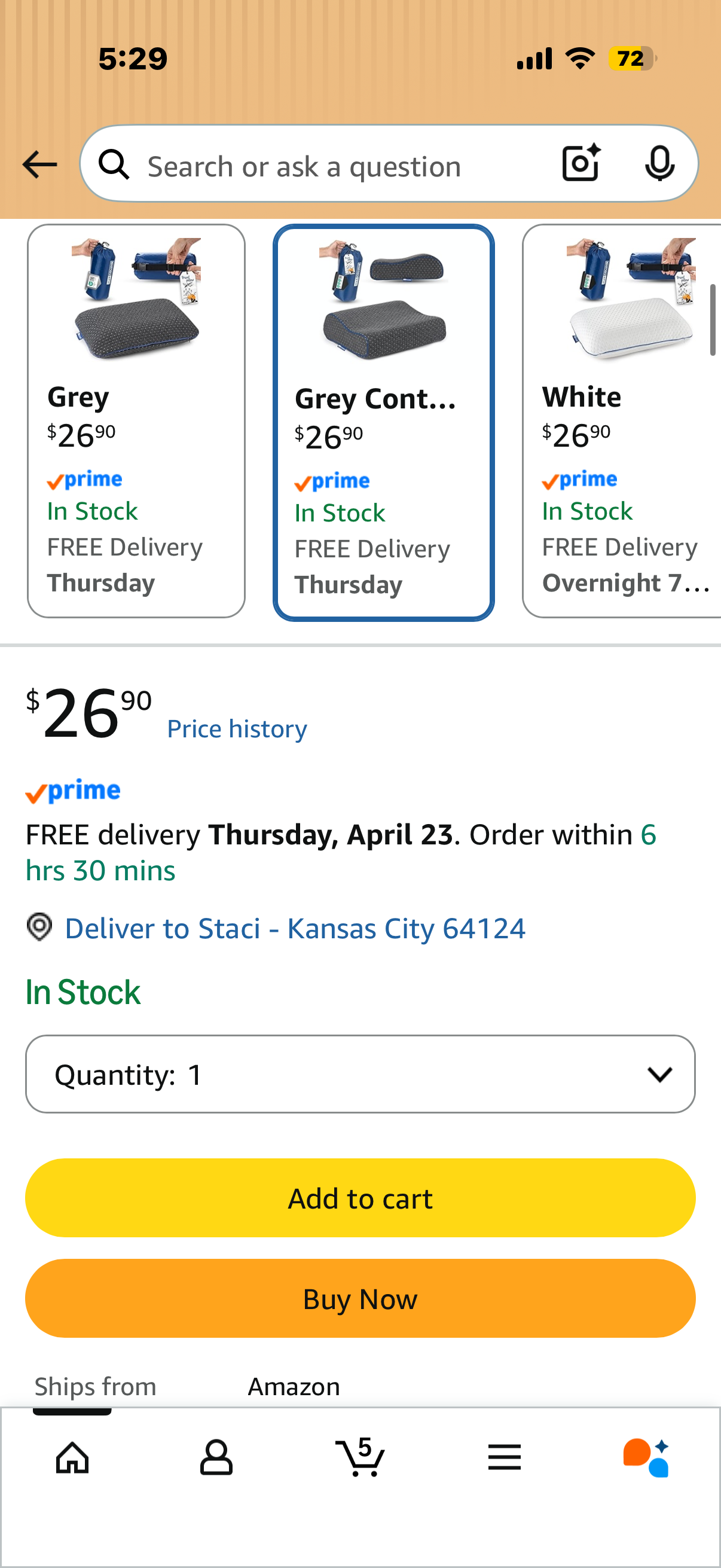Open the account profile icon
The height and width of the screenshot is (1568, 721).
[216, 1457]
